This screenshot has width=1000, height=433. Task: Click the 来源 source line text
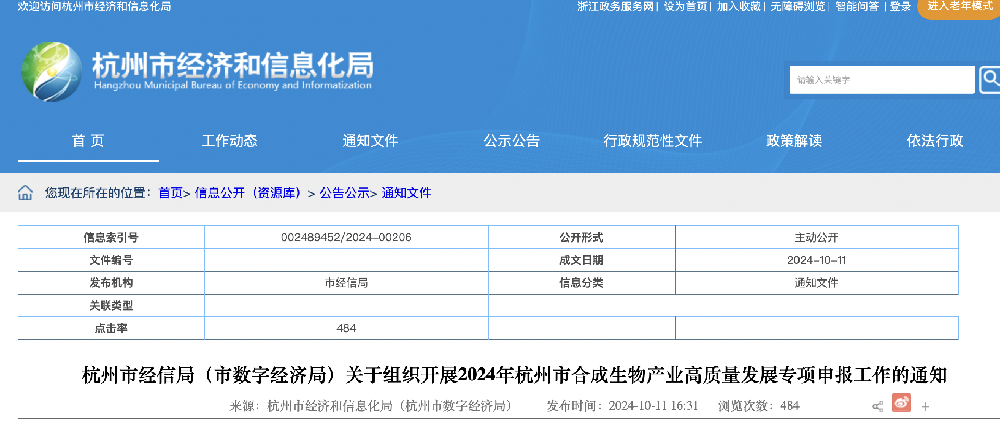[370, 406]
